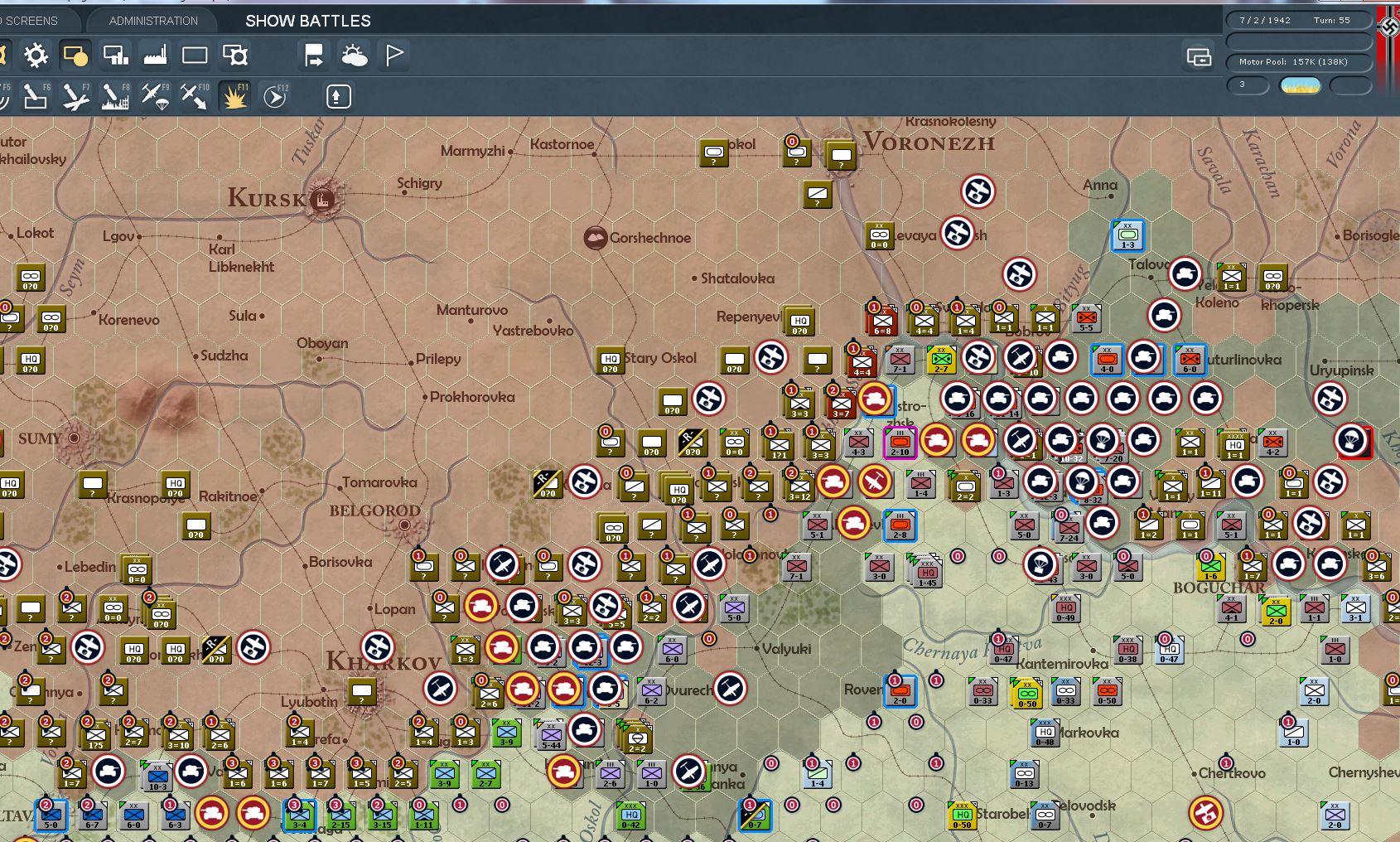The height and width of the screenshot is (842, 1400).
Task: Open the weather sun-and-cloud icon
Action: click(x=354, y=56)
